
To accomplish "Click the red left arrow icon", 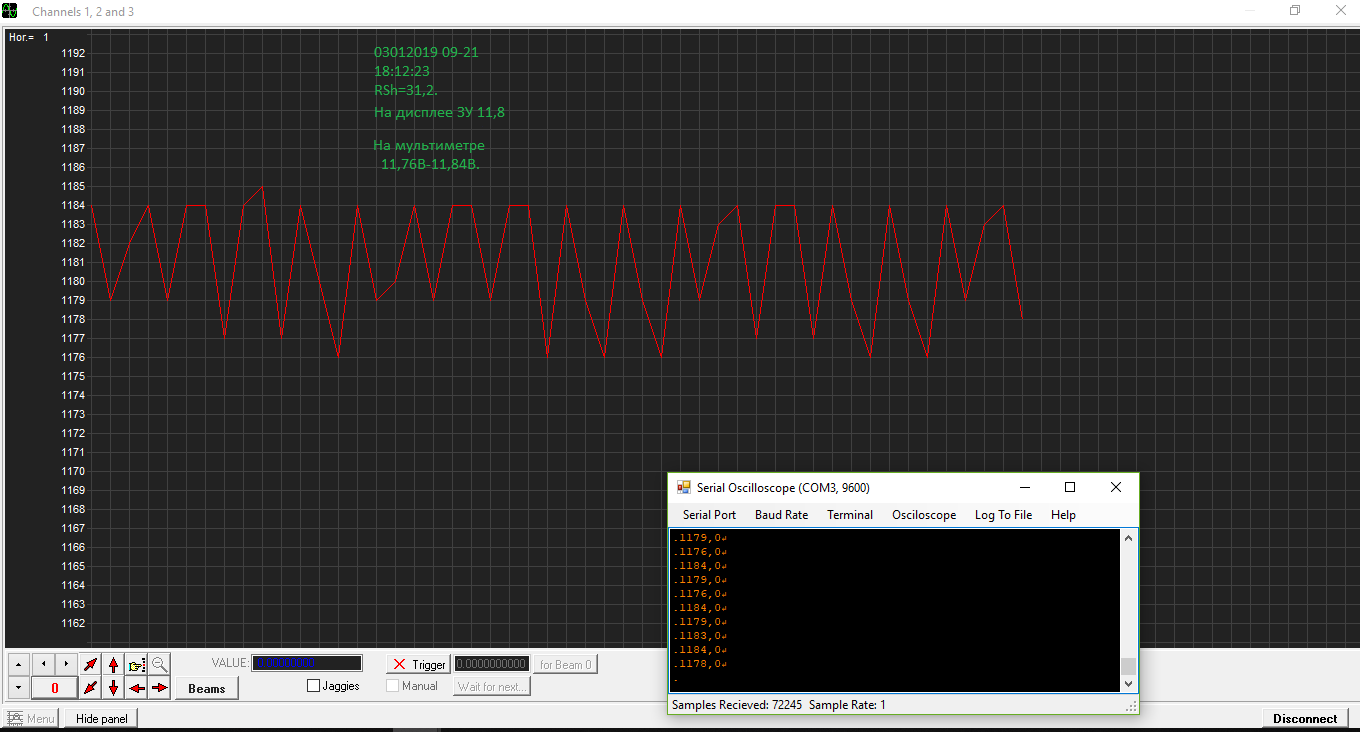I will [137, 688].
